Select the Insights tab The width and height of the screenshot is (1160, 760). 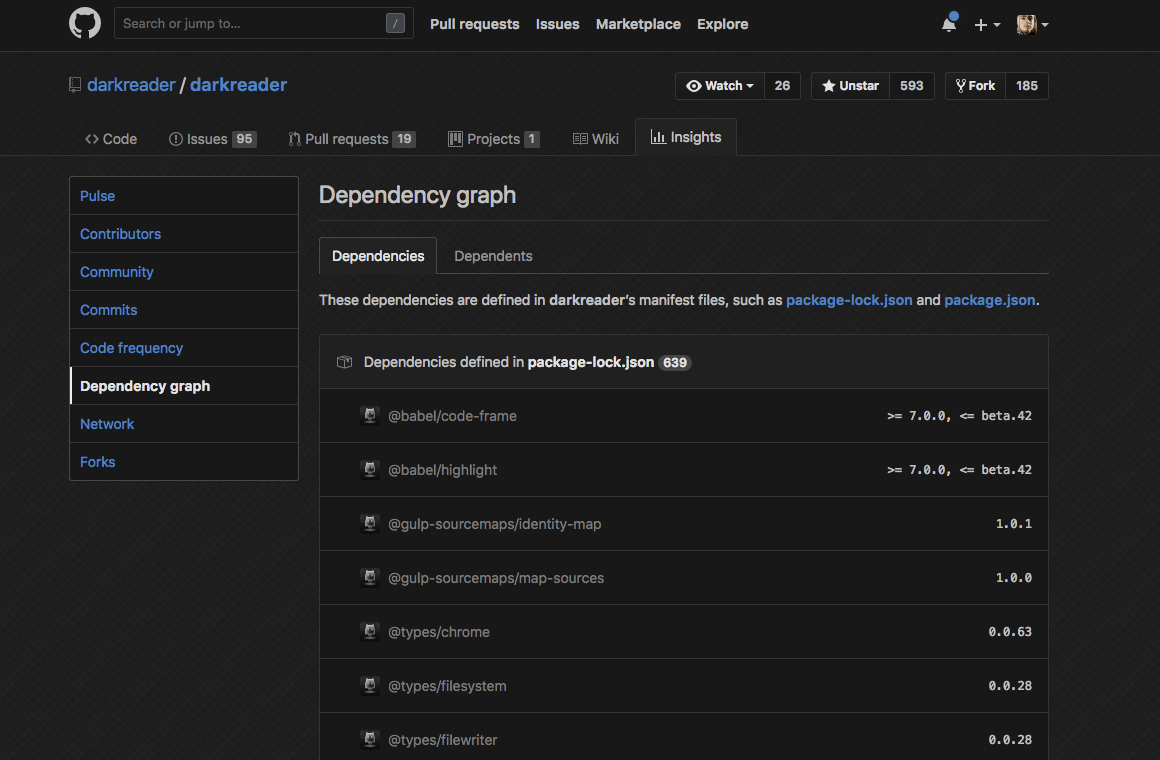686,137
